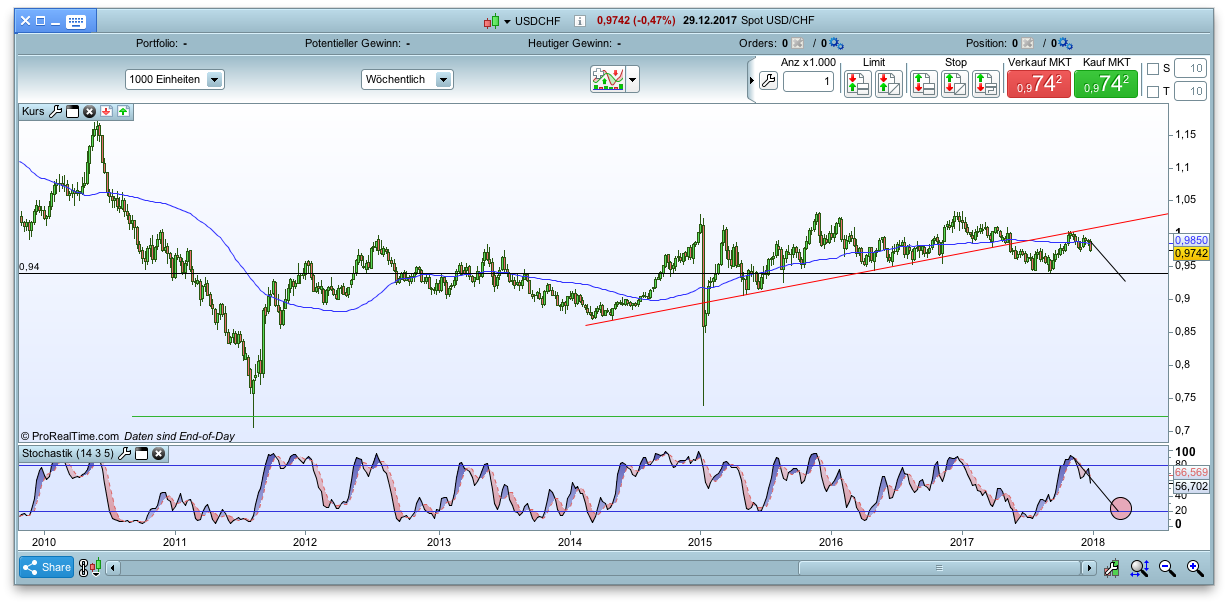The height and width of the screenshot is (605, 1228).
Task: Zoom out using the minus magnifier icon
Action: (x=1167, y=567)
